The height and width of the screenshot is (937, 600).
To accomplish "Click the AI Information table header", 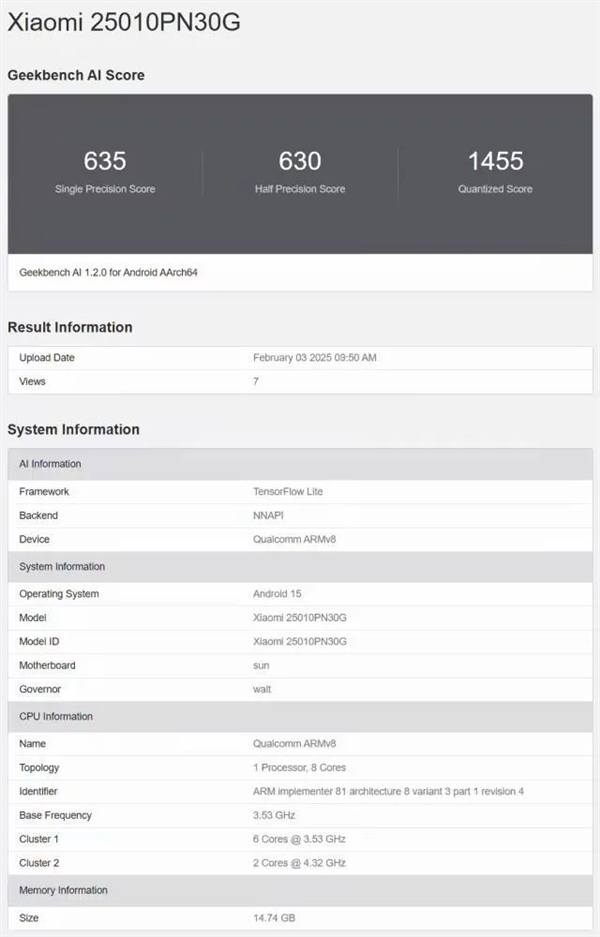I will pyautogui.click(x=50, y=464).
